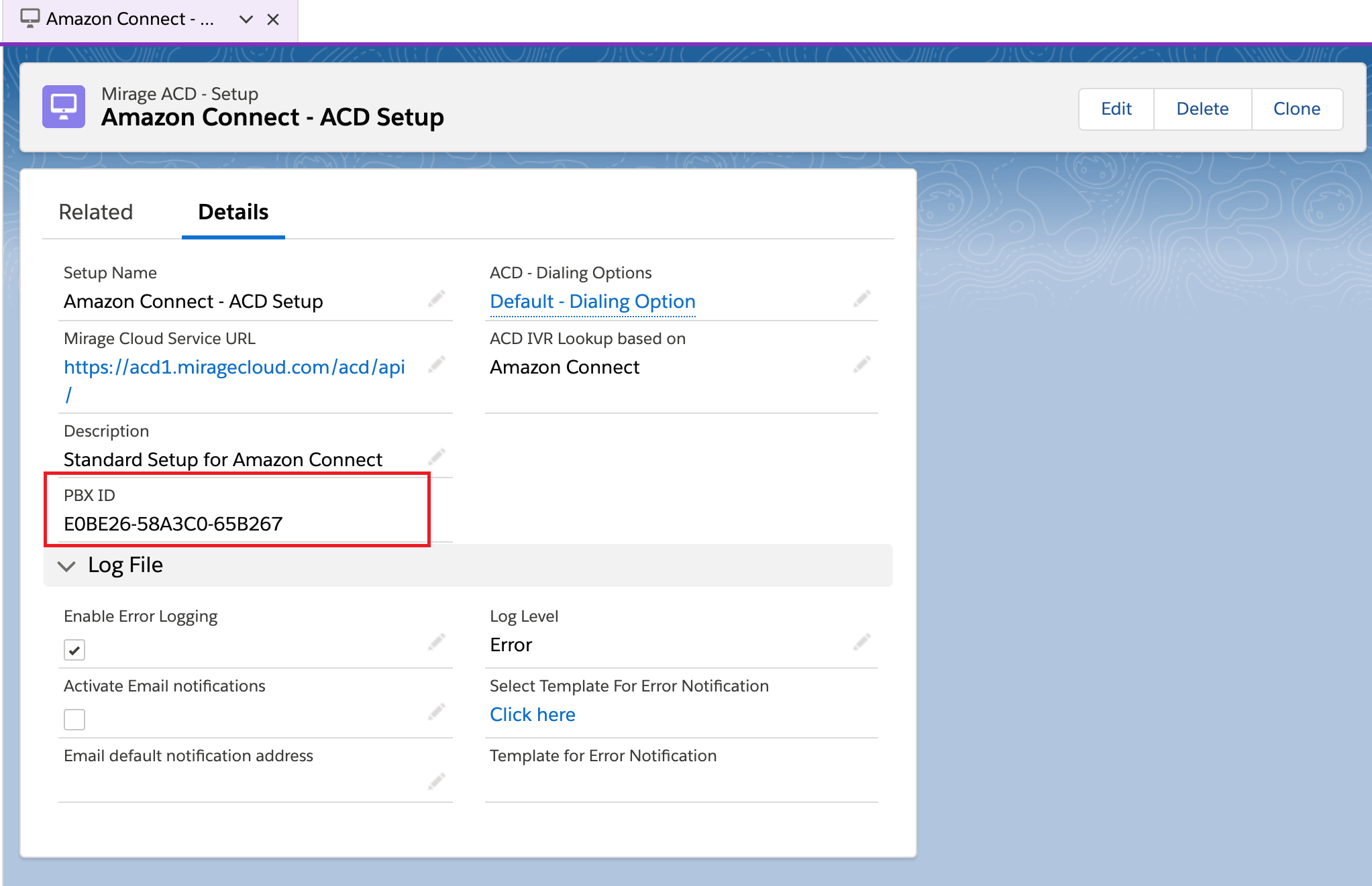Click the empty Template for Error Notification field
This screenshot has height=886, width=1372.
681,783
